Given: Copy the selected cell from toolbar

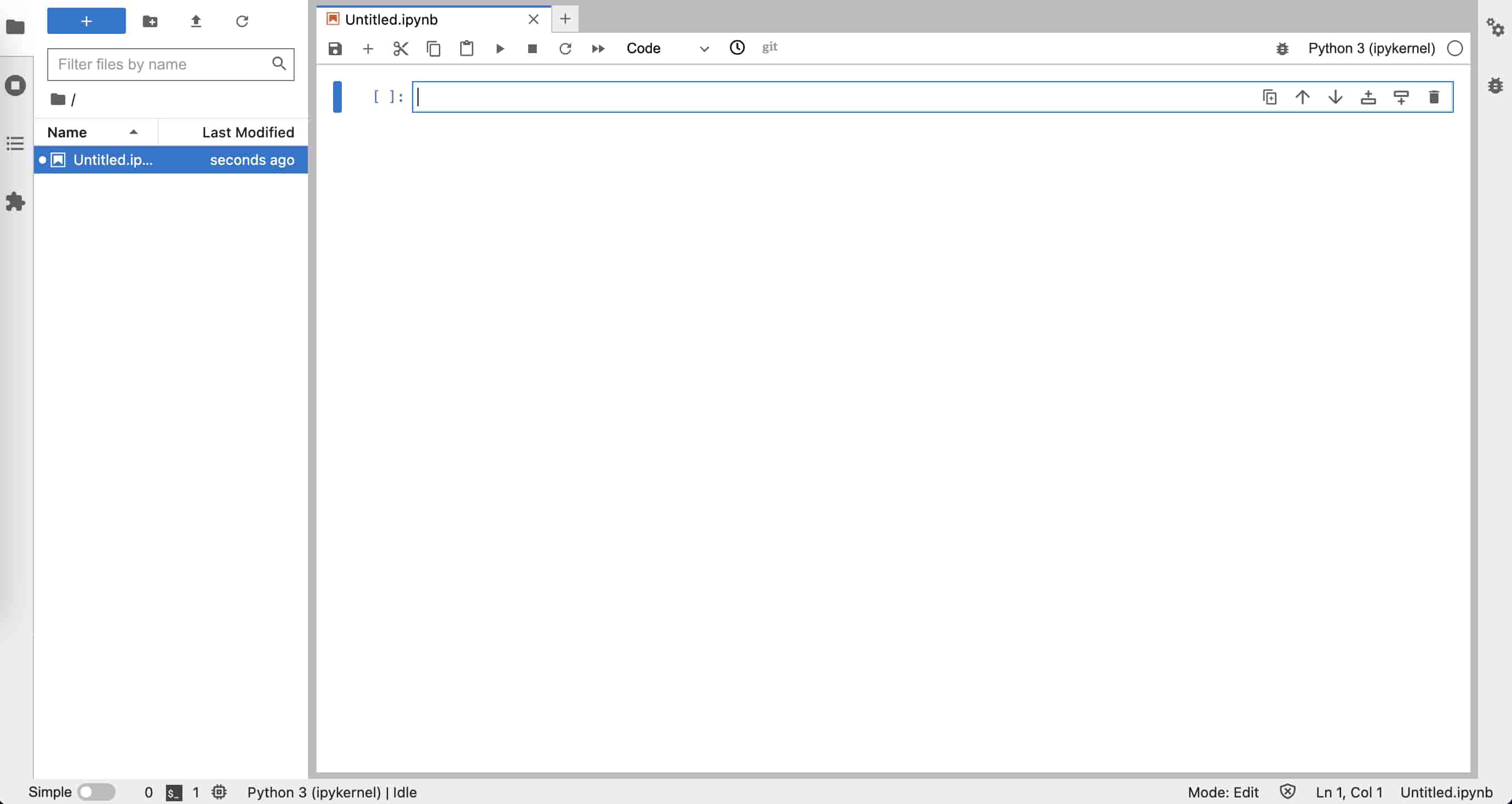Looking at the screenshot, I should 433,48.
